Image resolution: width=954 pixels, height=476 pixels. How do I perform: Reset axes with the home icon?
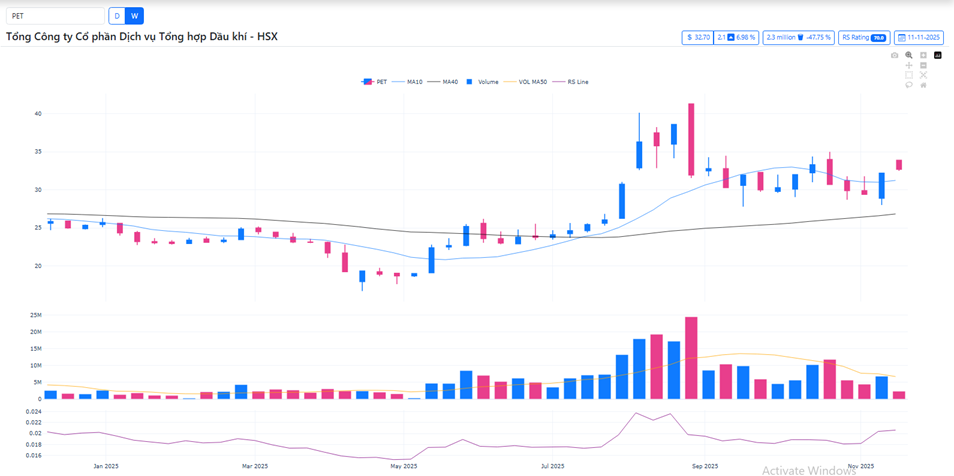tap(923, 85)
